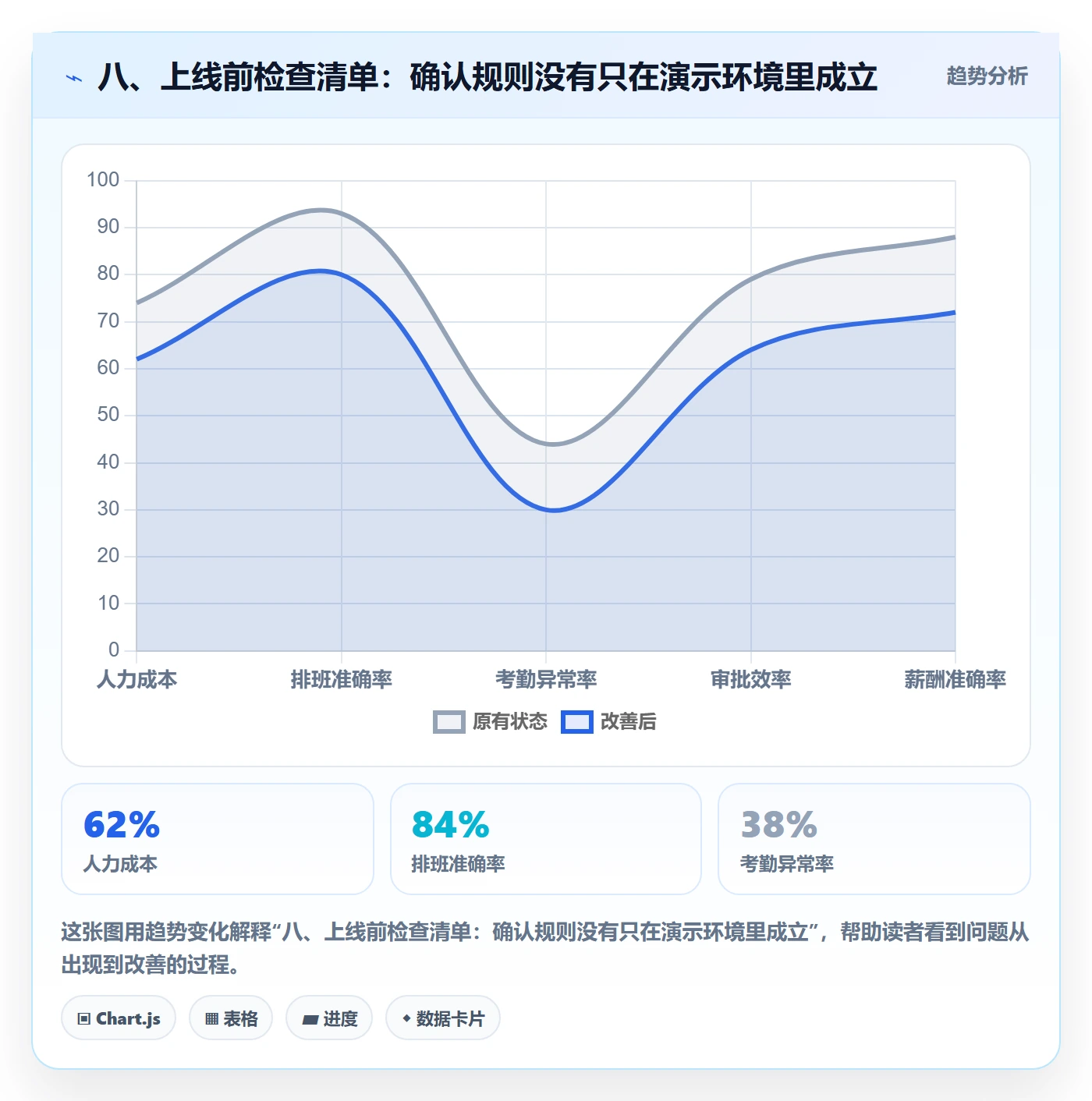Click the diamond icon in the 数据卡片 chip
This screenshot has height=1101, width=1092.
406,1018
